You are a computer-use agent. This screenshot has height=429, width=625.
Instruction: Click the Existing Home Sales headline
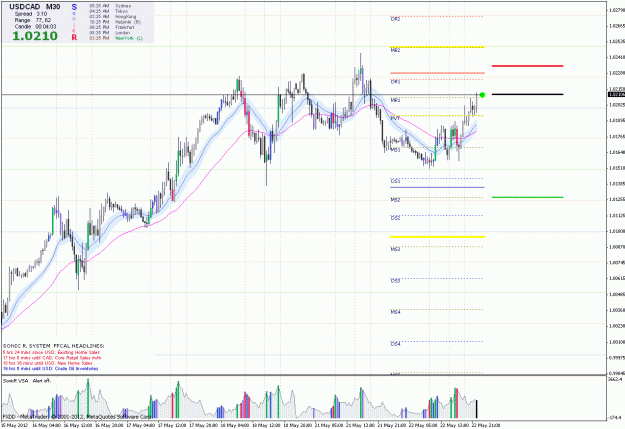tap(51, 353)
